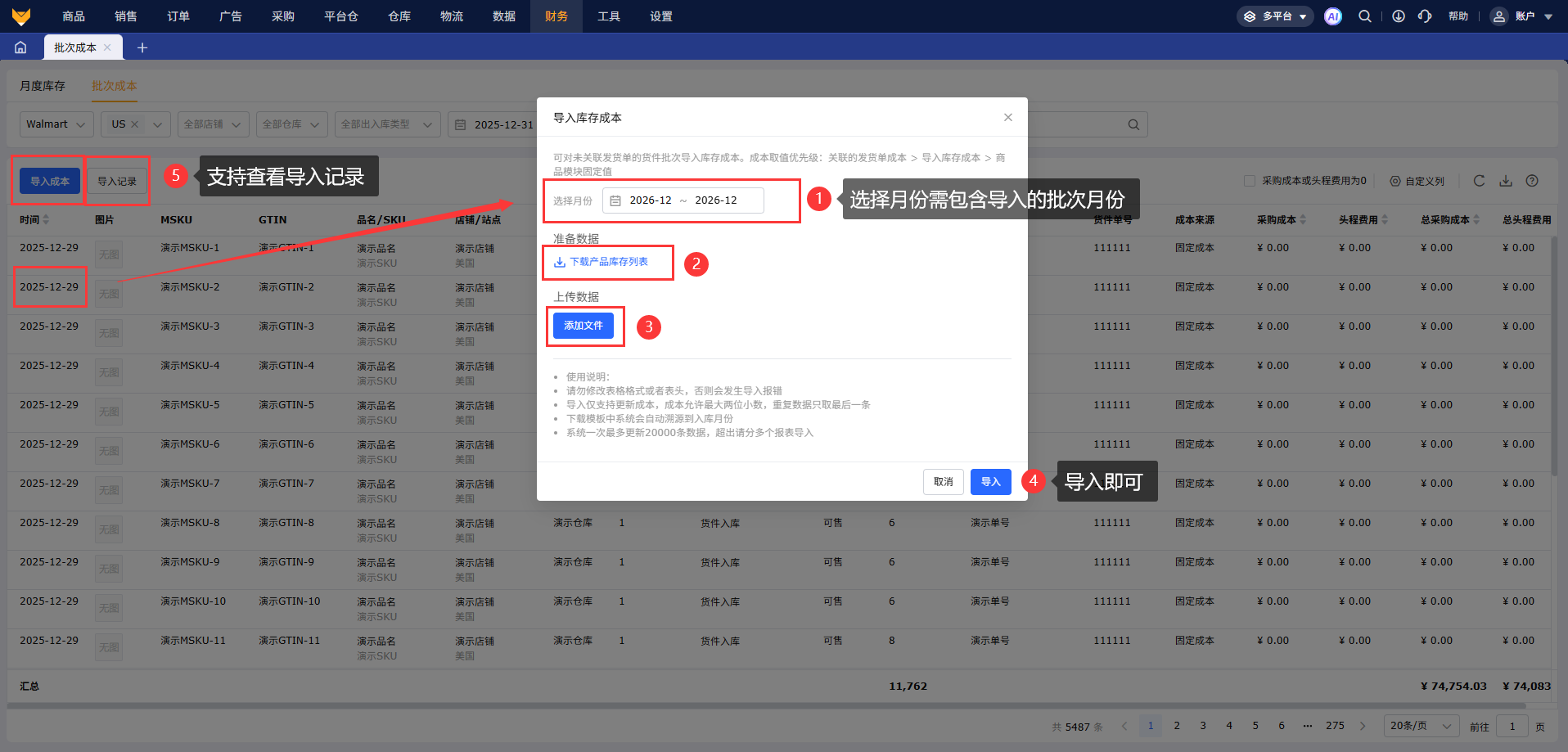This screenshot has width=1568, height=752.
Task: Click the calendar icon in the 选择月份 picker
Action: (x=615, y=200)
